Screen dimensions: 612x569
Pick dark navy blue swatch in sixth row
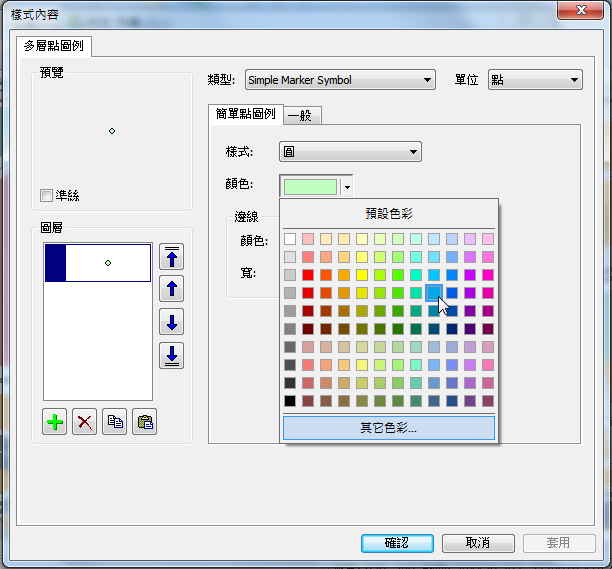click(x=452, y=329)
